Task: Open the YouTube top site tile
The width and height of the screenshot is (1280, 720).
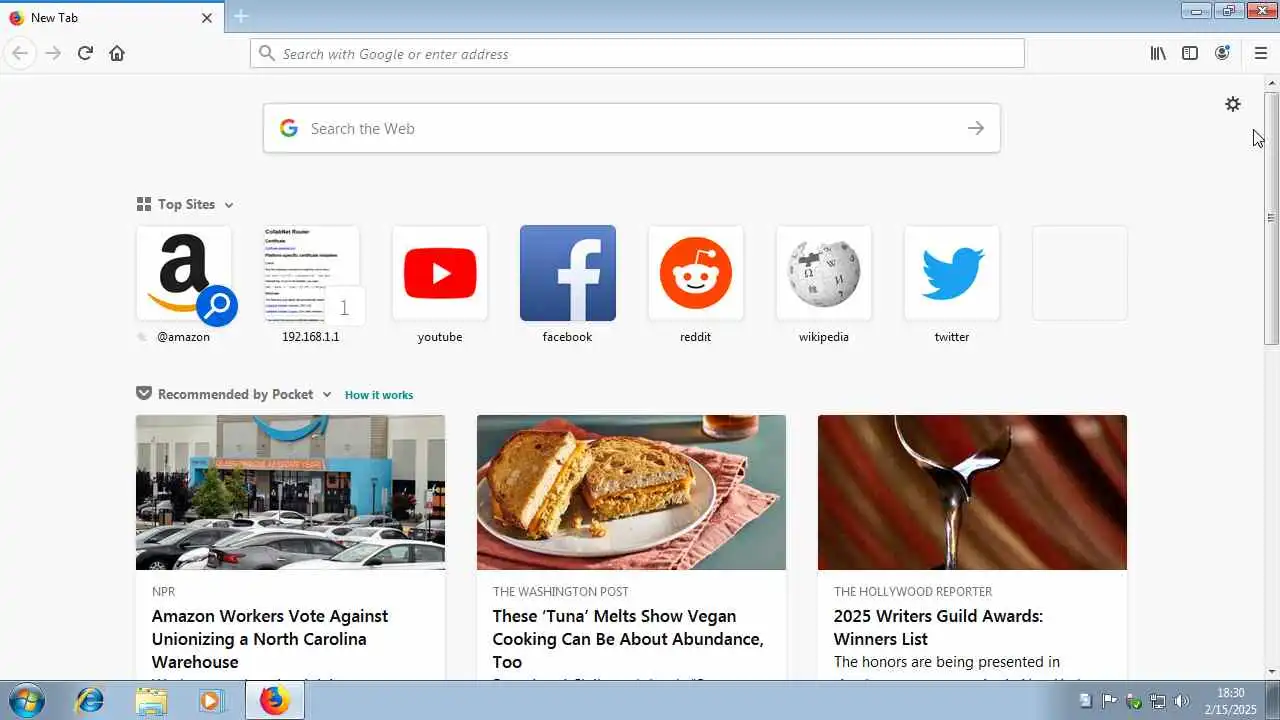Action: tap(440, 273)
